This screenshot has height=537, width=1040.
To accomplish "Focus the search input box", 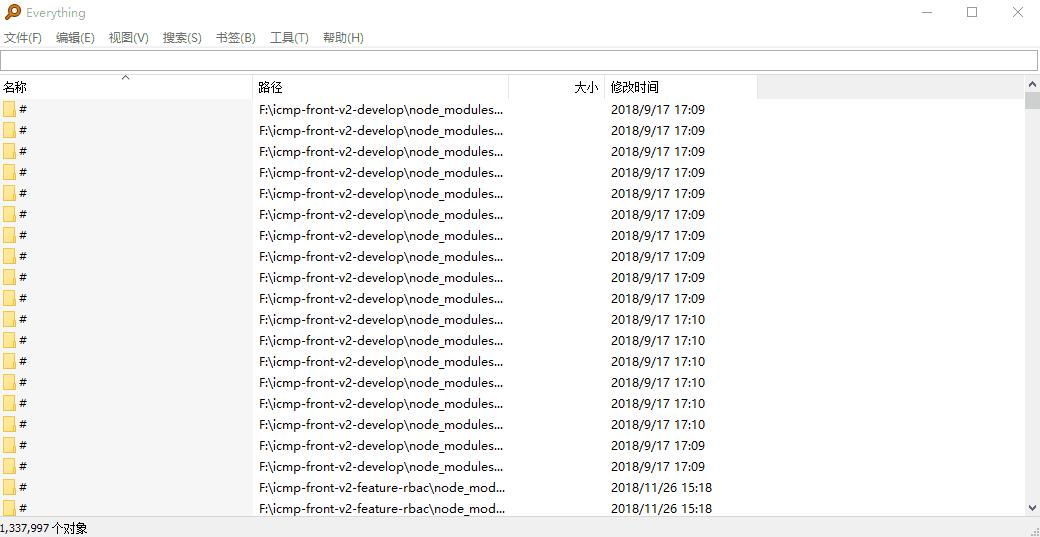I will click(519, 60).
